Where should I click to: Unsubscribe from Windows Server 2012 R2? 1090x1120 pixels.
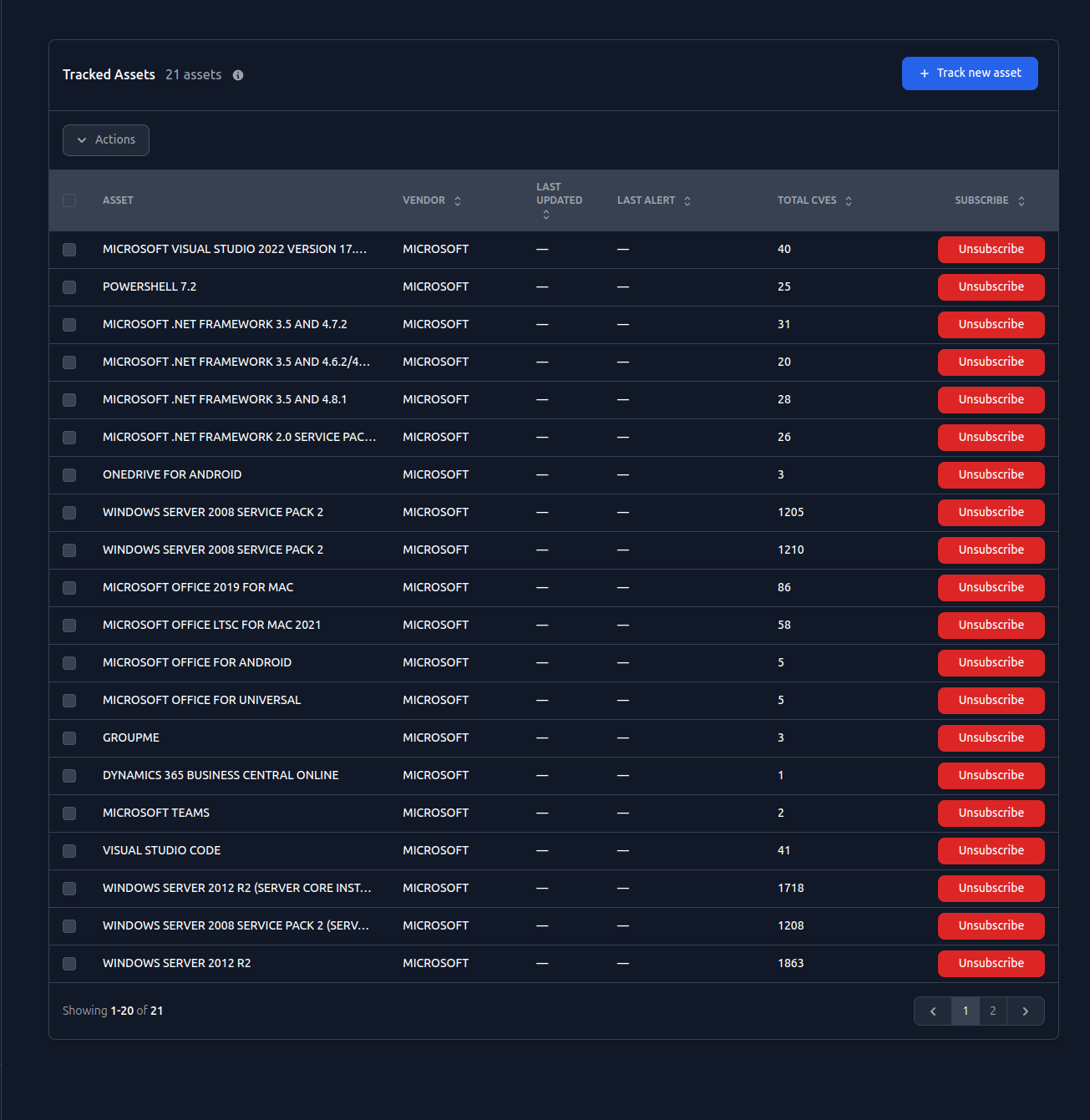(991, 964)
